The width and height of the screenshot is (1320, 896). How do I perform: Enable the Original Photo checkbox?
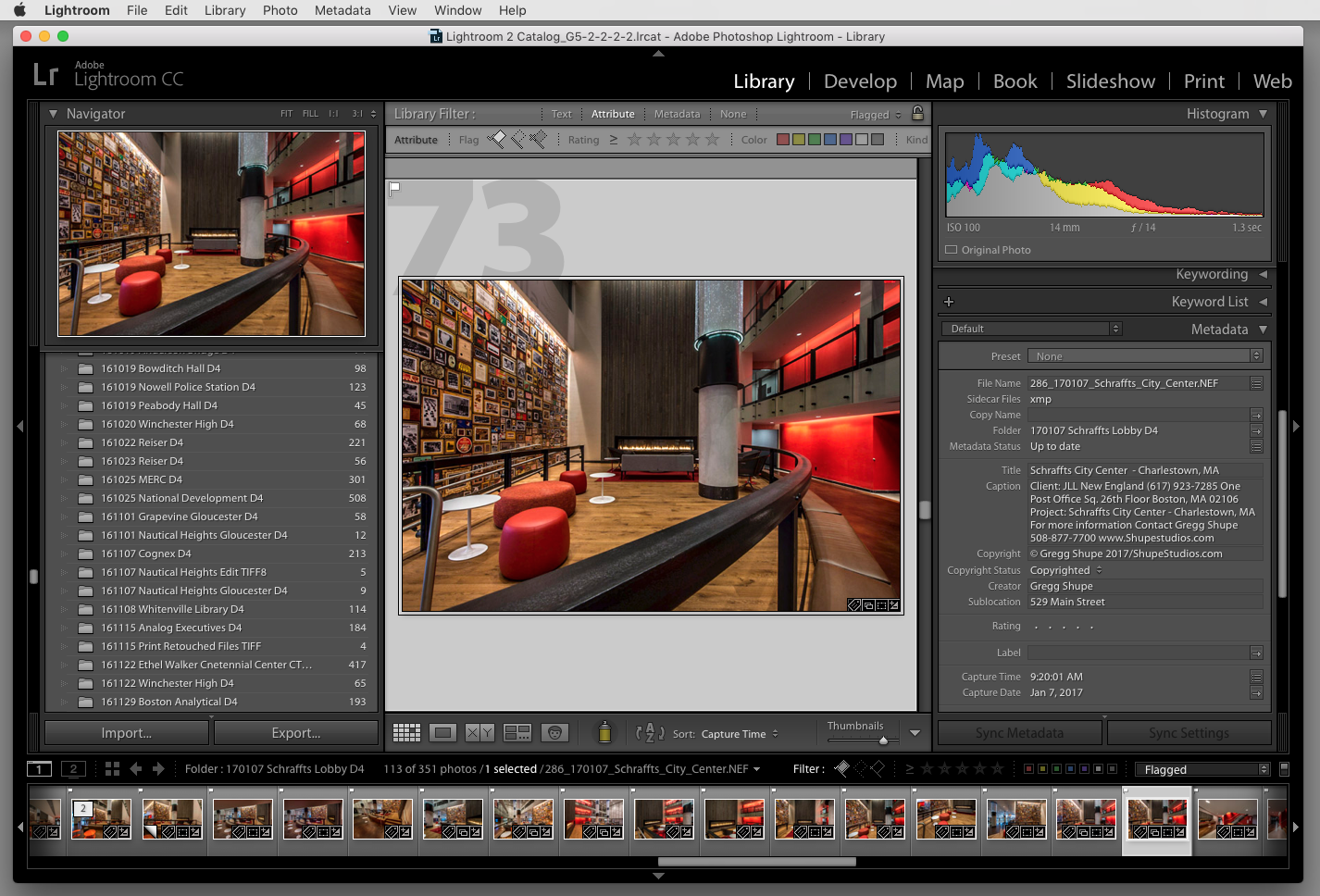951,250
